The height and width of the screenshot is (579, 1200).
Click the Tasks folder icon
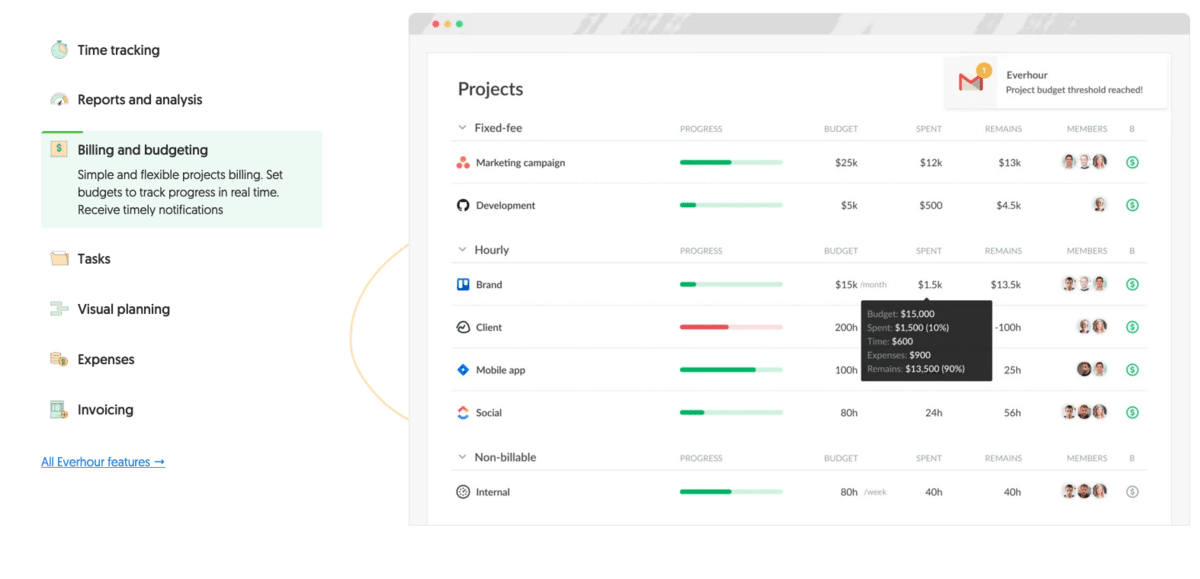point(59,259)
